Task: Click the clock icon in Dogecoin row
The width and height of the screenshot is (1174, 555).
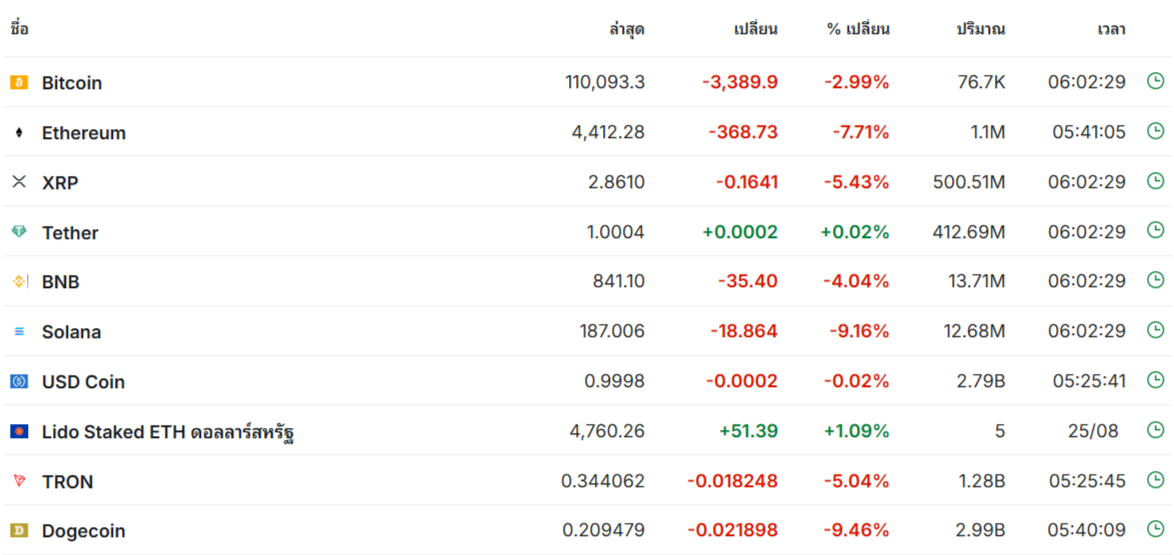Action: pos(1155,529)
